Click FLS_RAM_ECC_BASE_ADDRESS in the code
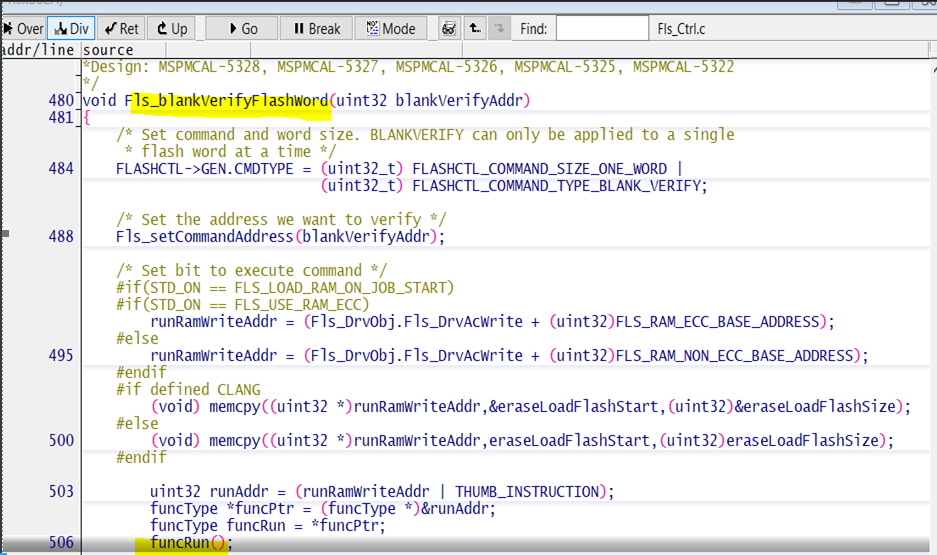 click(718, 321)
